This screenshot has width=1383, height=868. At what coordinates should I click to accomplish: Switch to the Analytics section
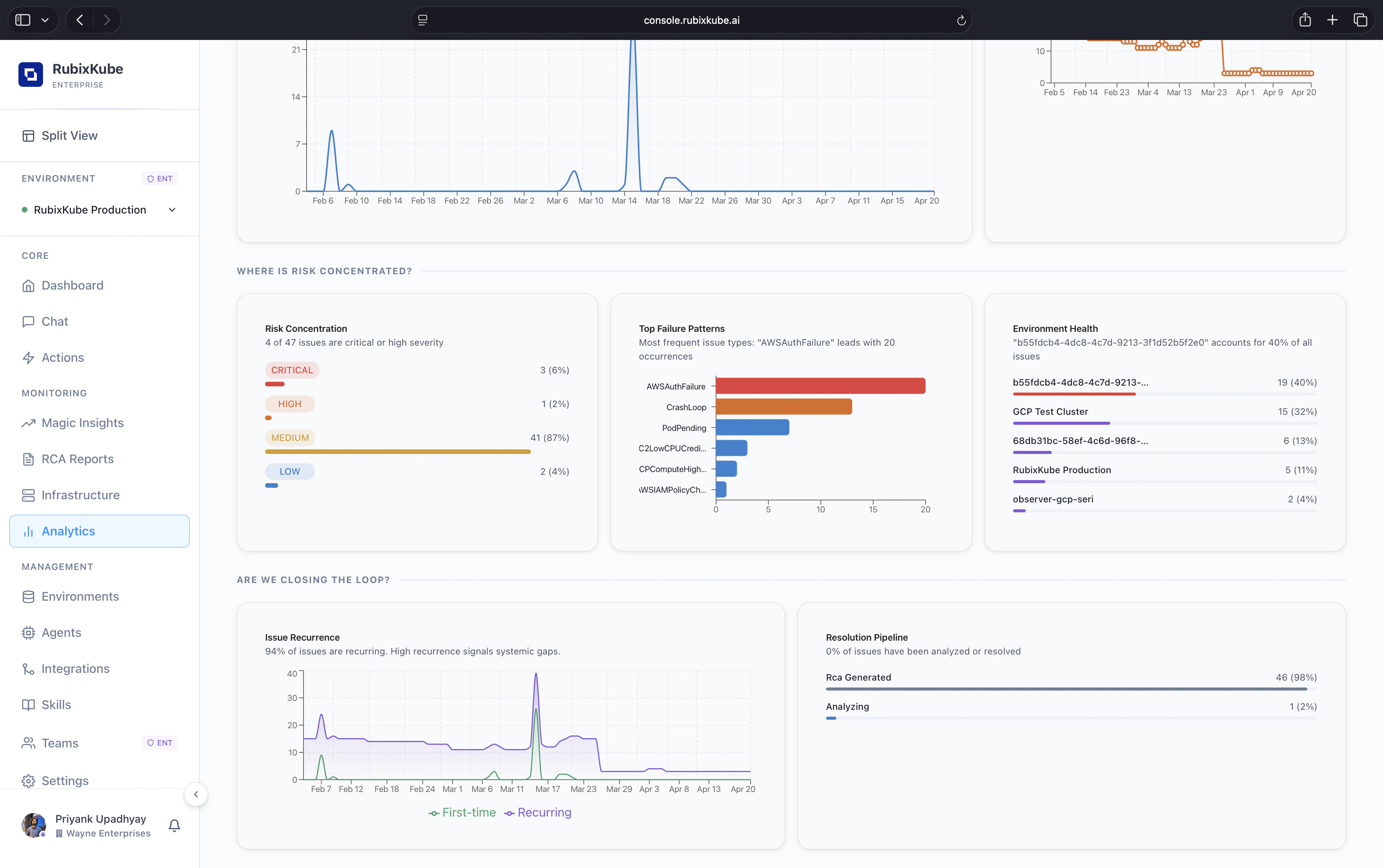click(68, 531)
